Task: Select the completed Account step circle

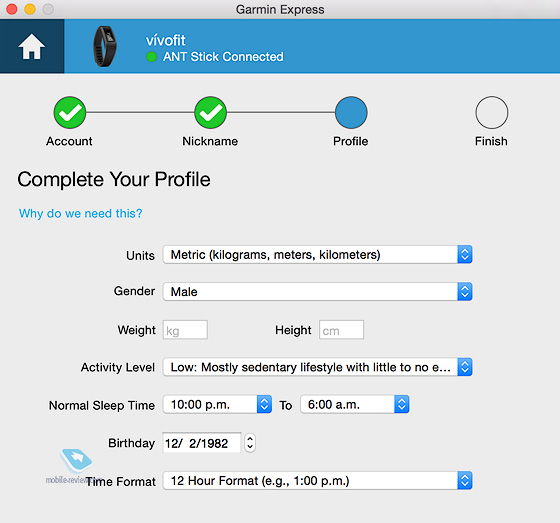Action: 70,113
